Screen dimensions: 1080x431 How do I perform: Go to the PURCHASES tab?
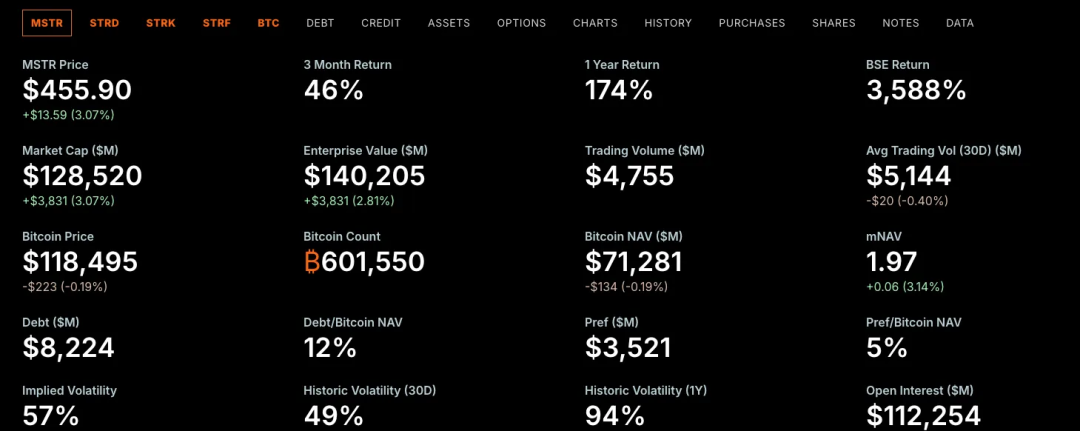(752, 23)
